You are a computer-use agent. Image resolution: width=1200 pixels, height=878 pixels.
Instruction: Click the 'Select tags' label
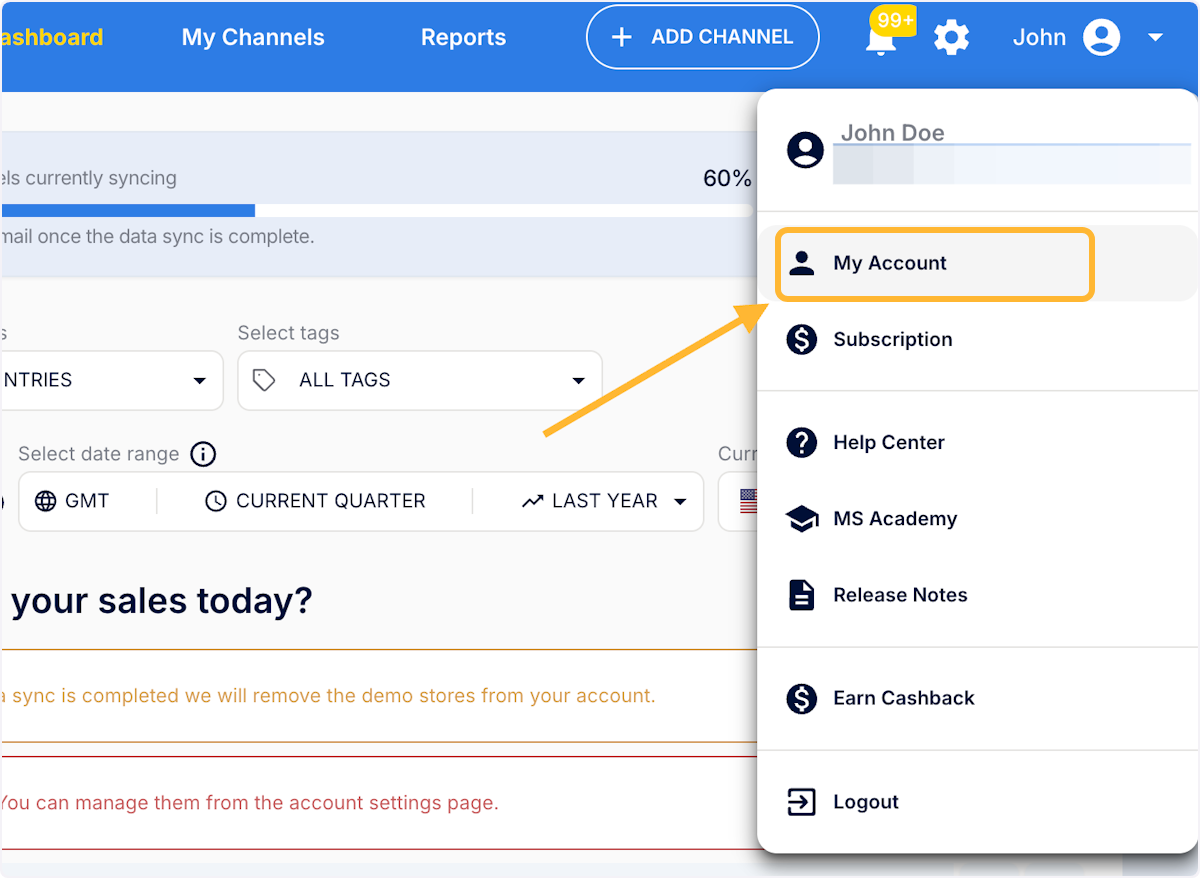point(288,333)
